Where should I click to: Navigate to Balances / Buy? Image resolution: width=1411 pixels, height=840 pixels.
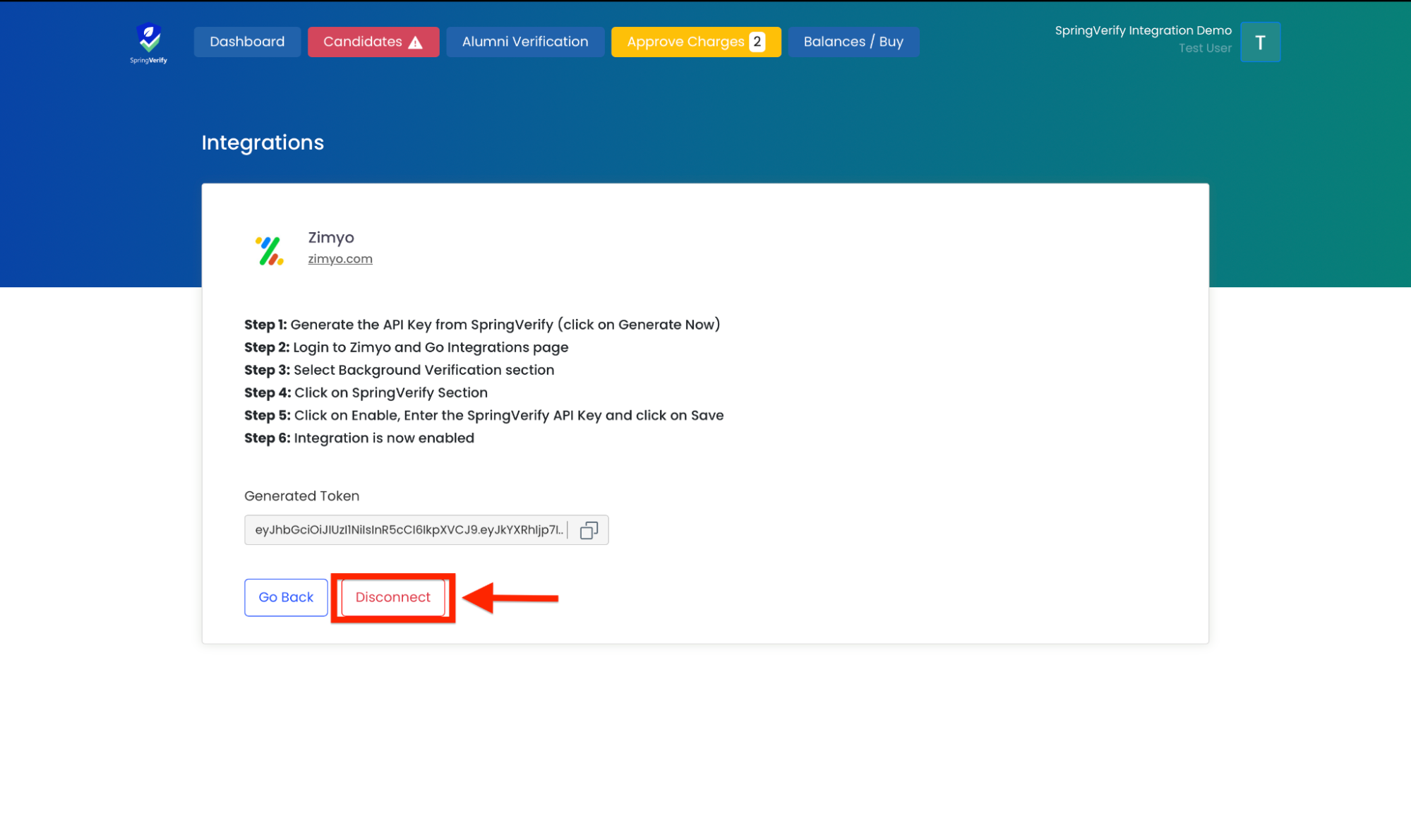click(x=853, y=42)
